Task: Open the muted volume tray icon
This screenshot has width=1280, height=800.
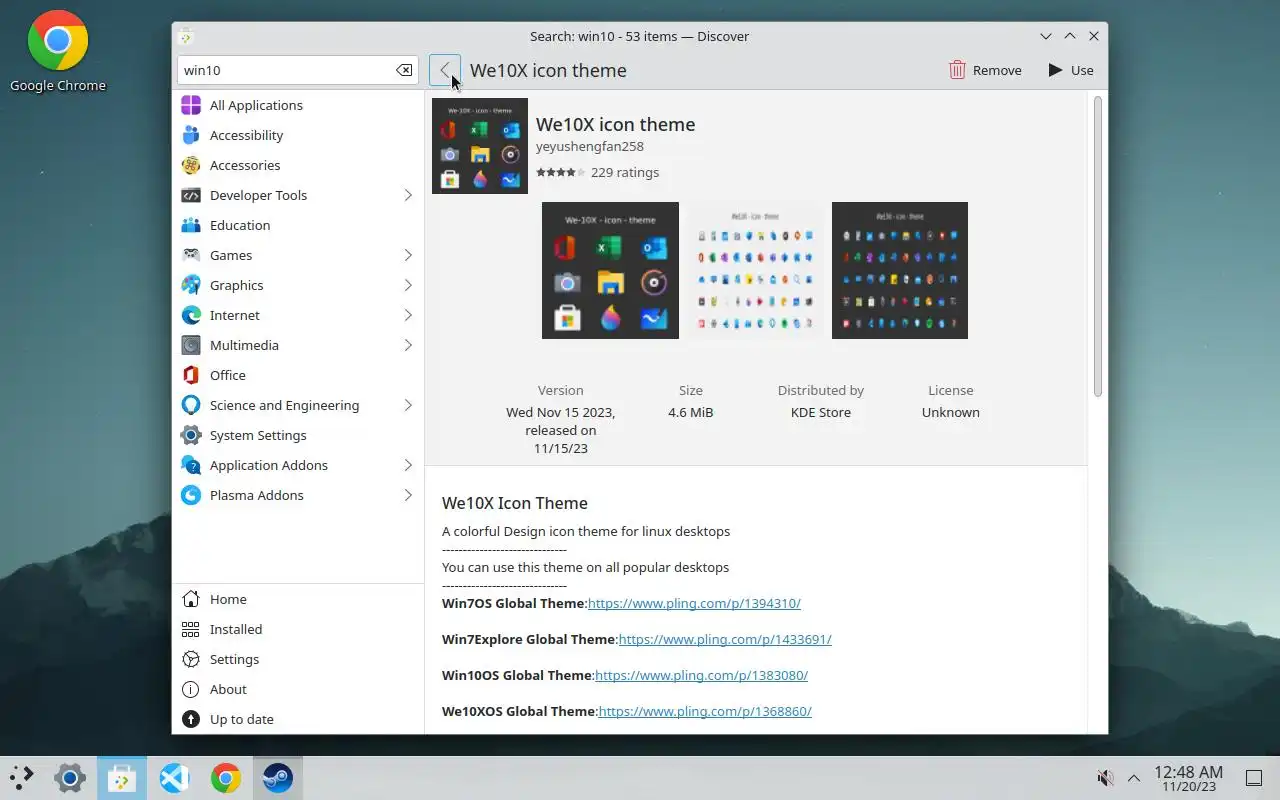Action: click(1105, 778)
